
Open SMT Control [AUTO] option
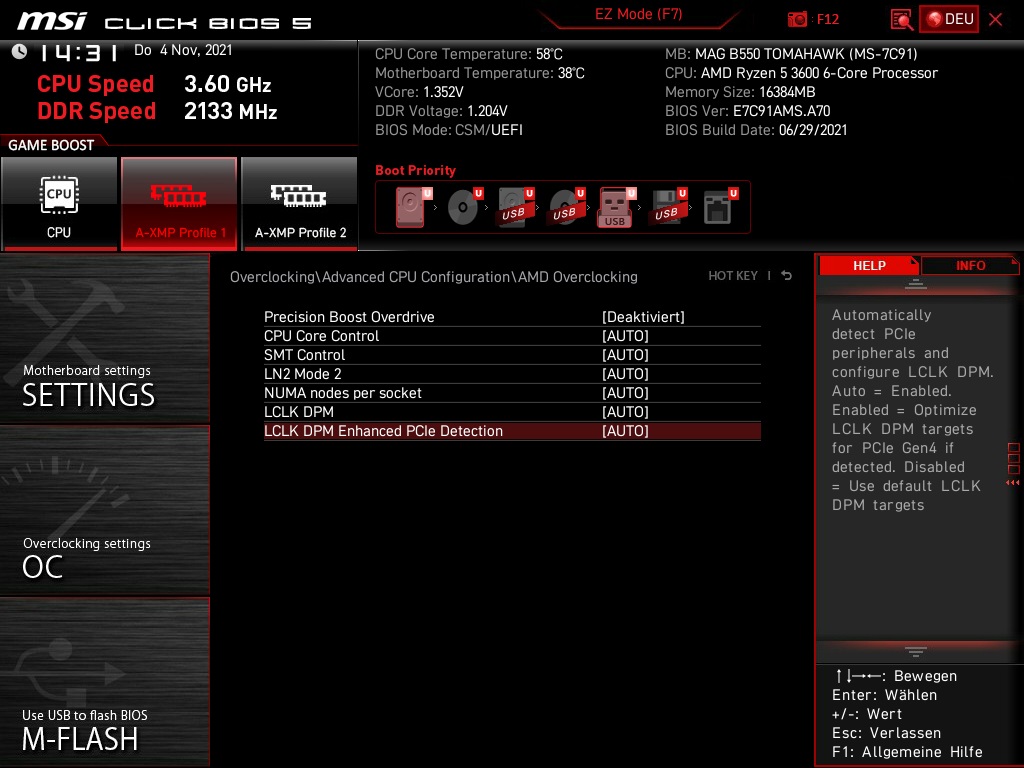click(625, 355)
